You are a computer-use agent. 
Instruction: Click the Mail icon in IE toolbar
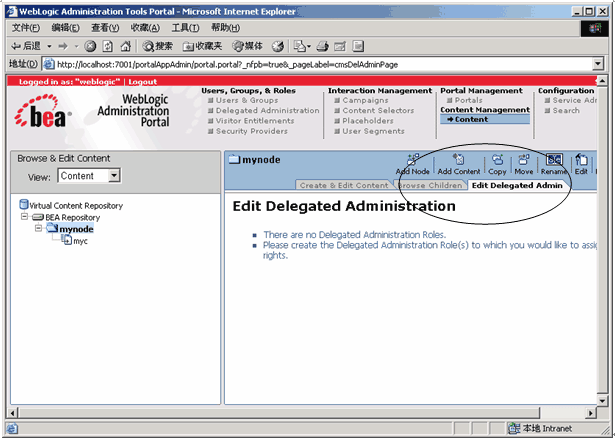pos(302,46)
